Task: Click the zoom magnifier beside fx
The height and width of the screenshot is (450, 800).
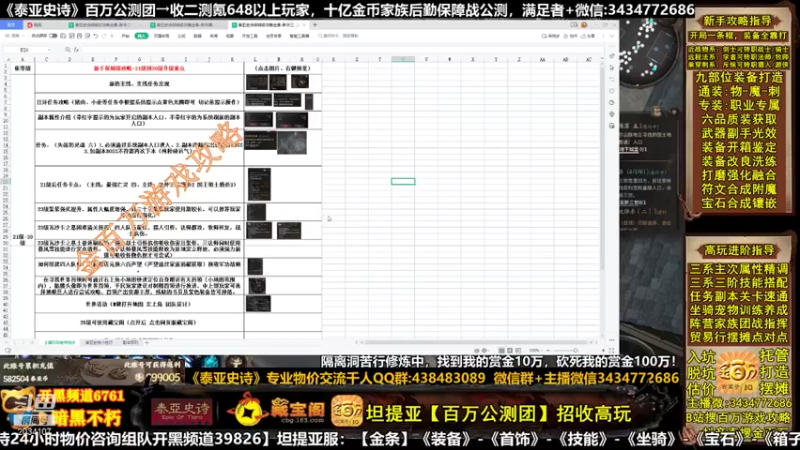Action: coord(67,49)
